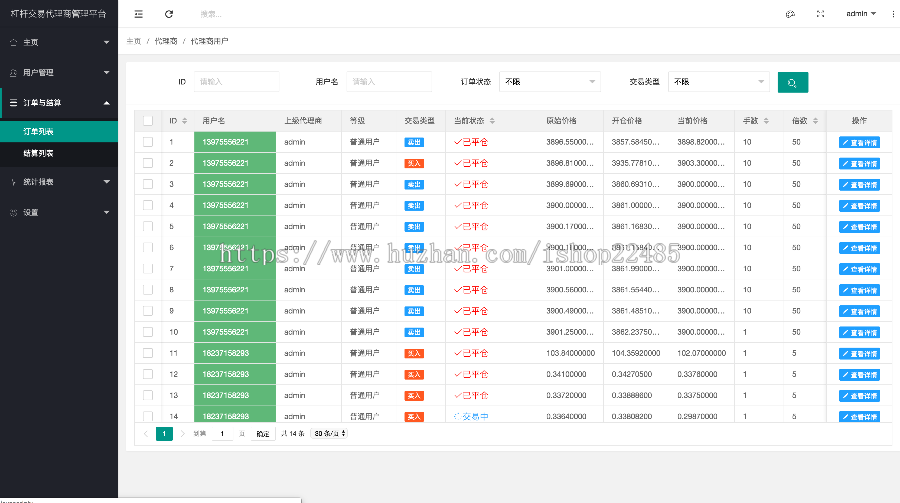Click the 用户名 filter input field
The image size is (900, 503).
coord(389,82)
